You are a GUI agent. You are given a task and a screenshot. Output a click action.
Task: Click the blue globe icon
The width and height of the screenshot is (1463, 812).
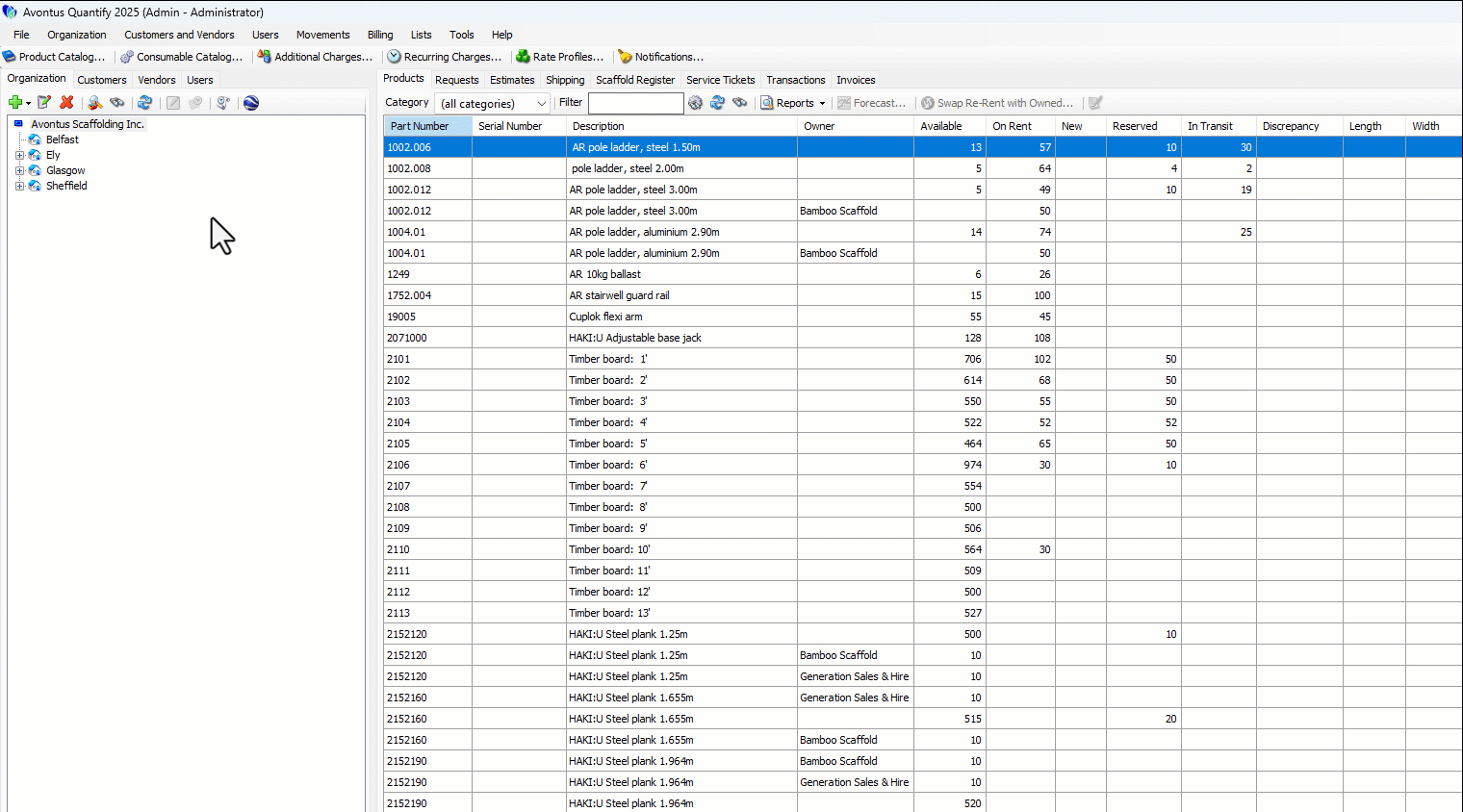click(x=251, y=103)
